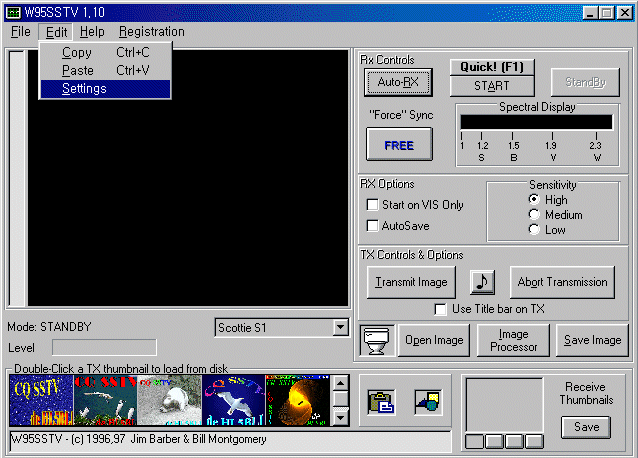Close the W95SSTV window
The width and height of the screenshot is (638, 458).
625,13
